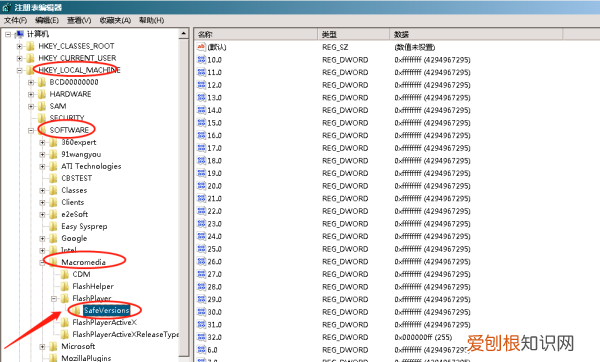Click the 计算机 computer icon
The width and height of the screenshot is (600, 362).
[19, 34]
